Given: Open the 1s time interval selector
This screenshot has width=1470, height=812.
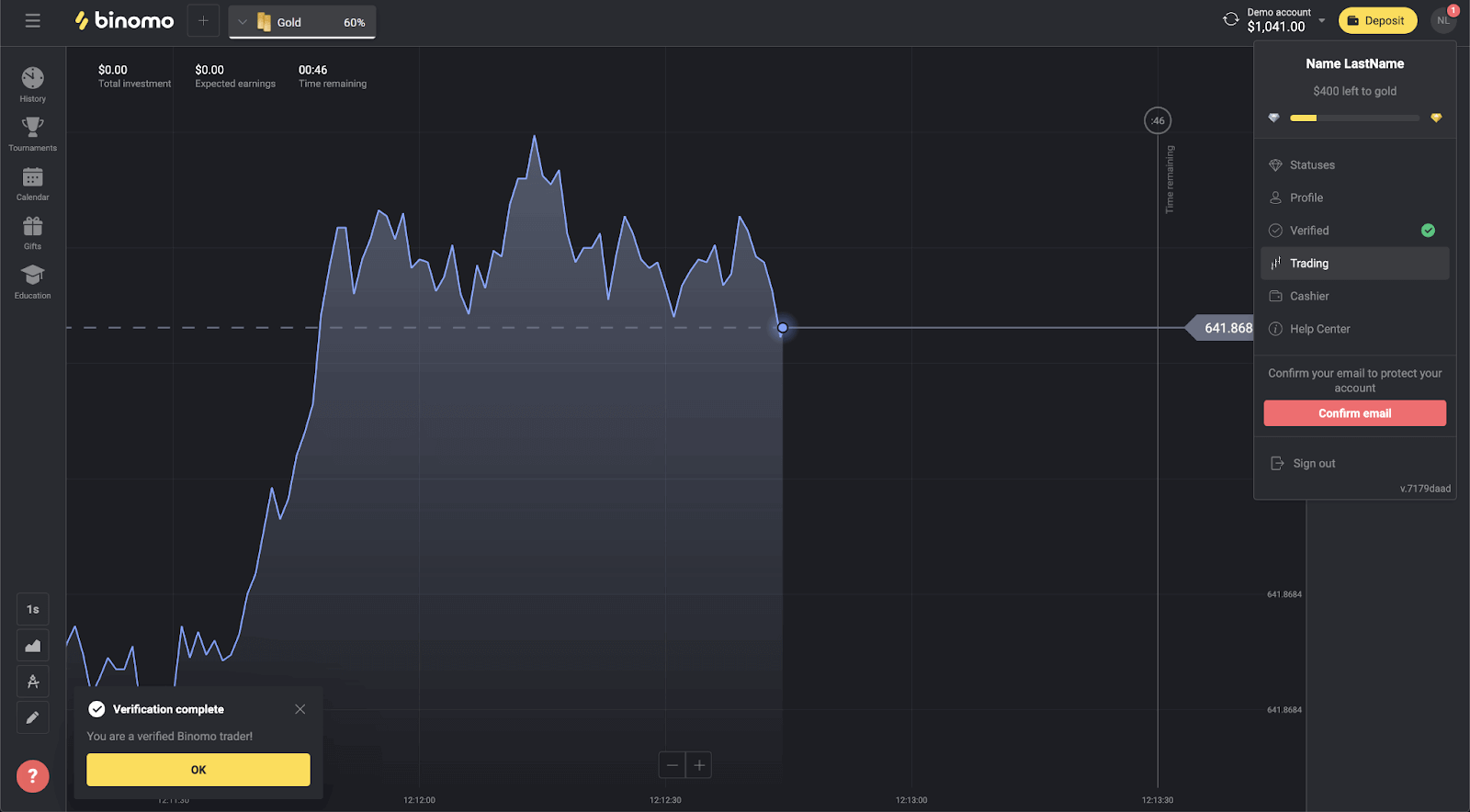Looking at the screenshot, I should pyautogui.click(x=32, y=609).
